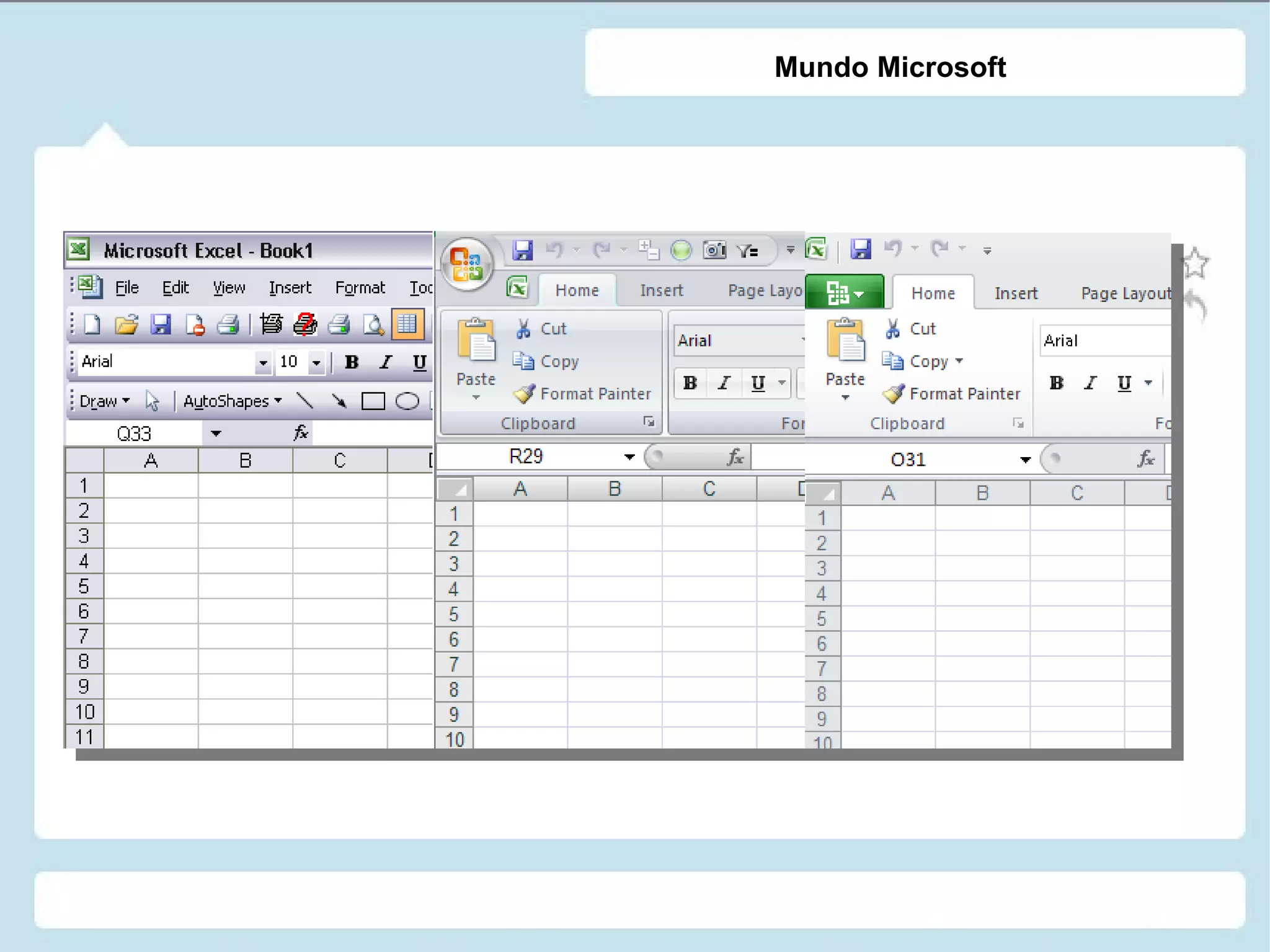Toggle Bold in Excel 2003 formatting toolbar
Screen dimensions: 1270x952
[352, 362]
